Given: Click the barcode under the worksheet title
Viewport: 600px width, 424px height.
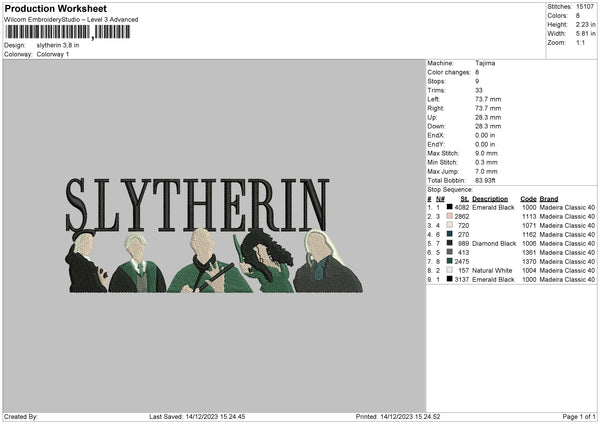Looking at the screenshot, I should (68, 32).
